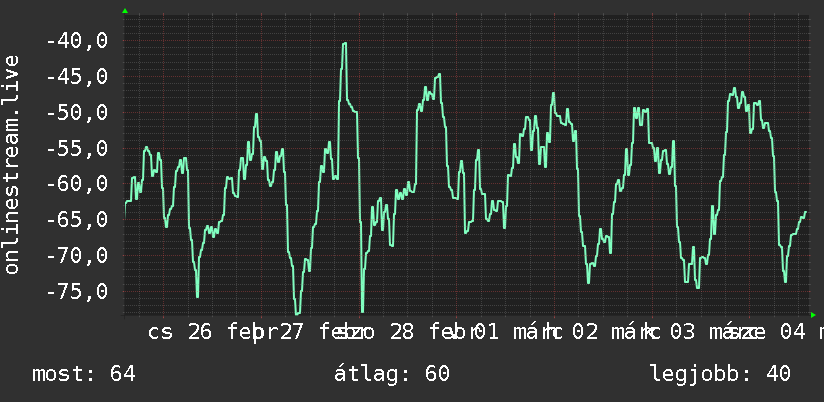Click the -75,0 y-axis label
The height and width of the screenshot is (402, 824).
77,292
